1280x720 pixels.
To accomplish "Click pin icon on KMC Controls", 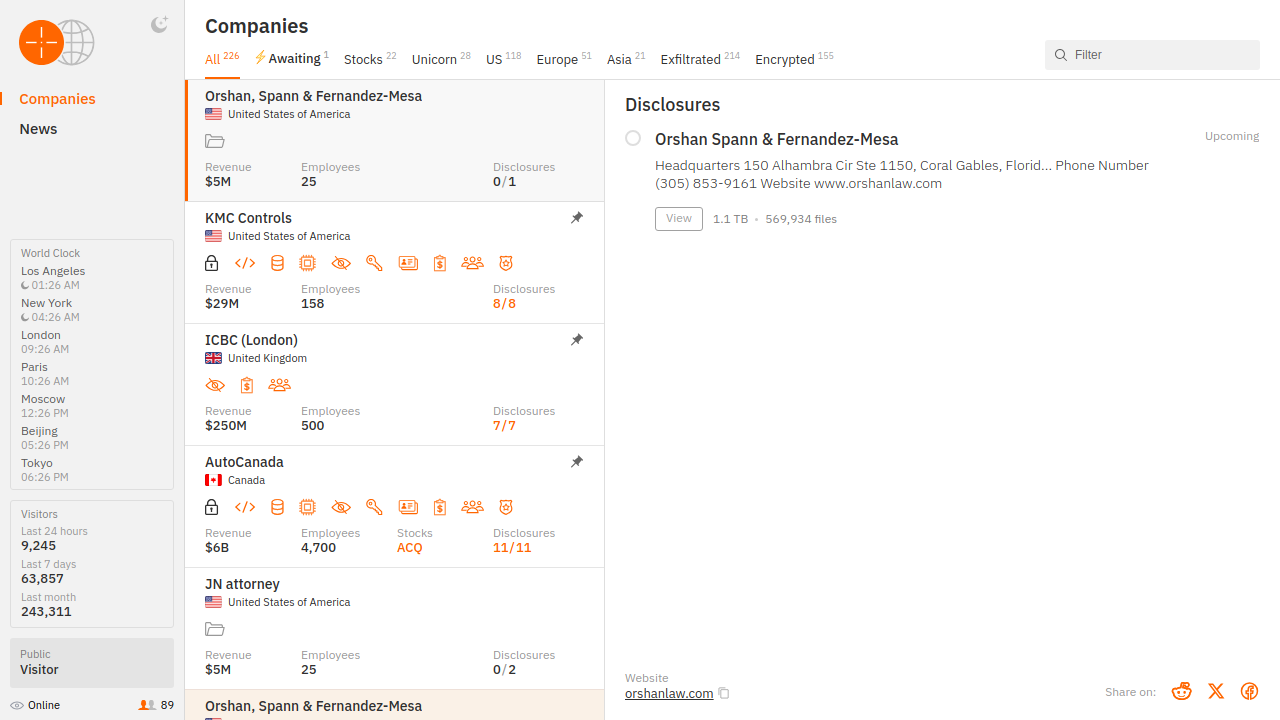I will click(577, 218).
